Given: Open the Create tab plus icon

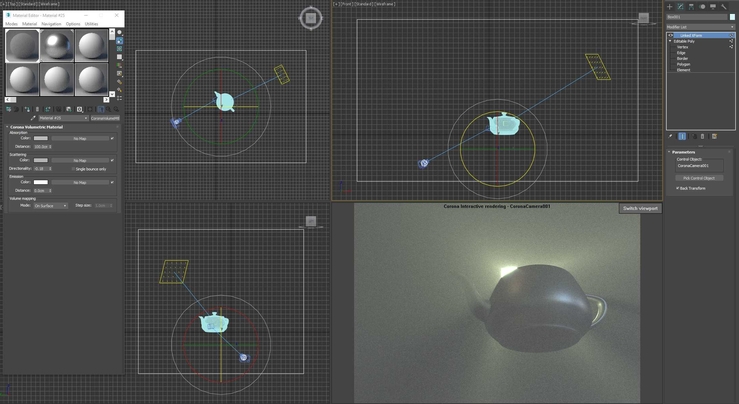Looking at the screenshot, I should click(669, 7).
